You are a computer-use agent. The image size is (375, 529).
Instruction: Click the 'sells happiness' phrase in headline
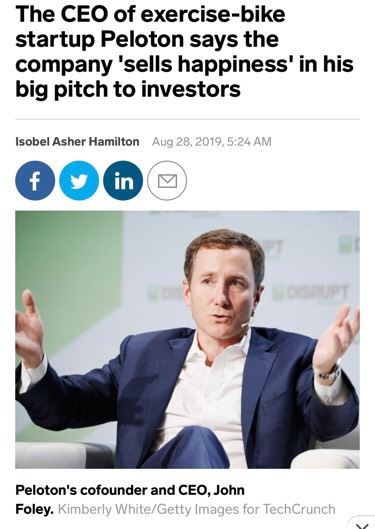tap(206, 64)
